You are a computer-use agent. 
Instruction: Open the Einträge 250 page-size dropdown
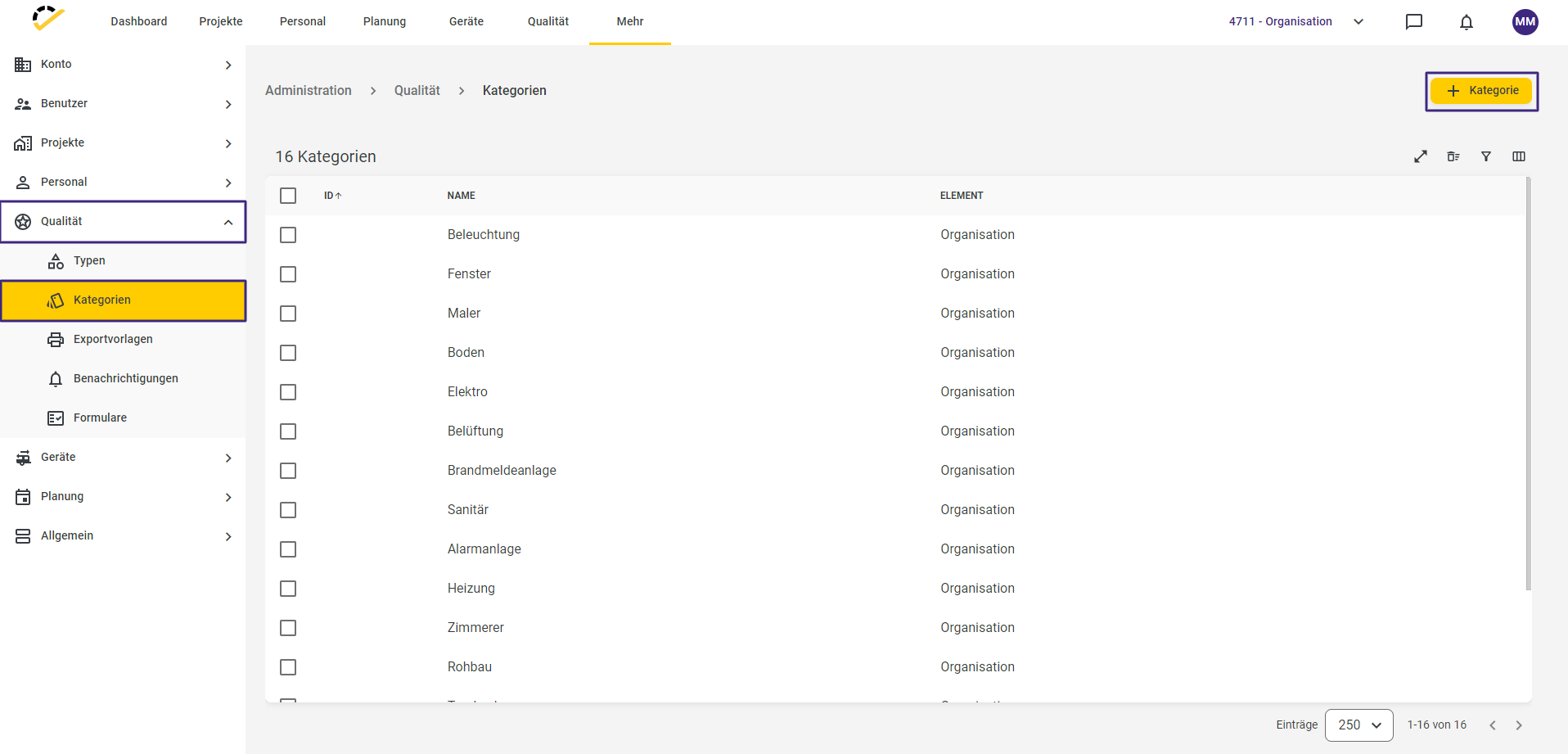(x=1359, y=725)
